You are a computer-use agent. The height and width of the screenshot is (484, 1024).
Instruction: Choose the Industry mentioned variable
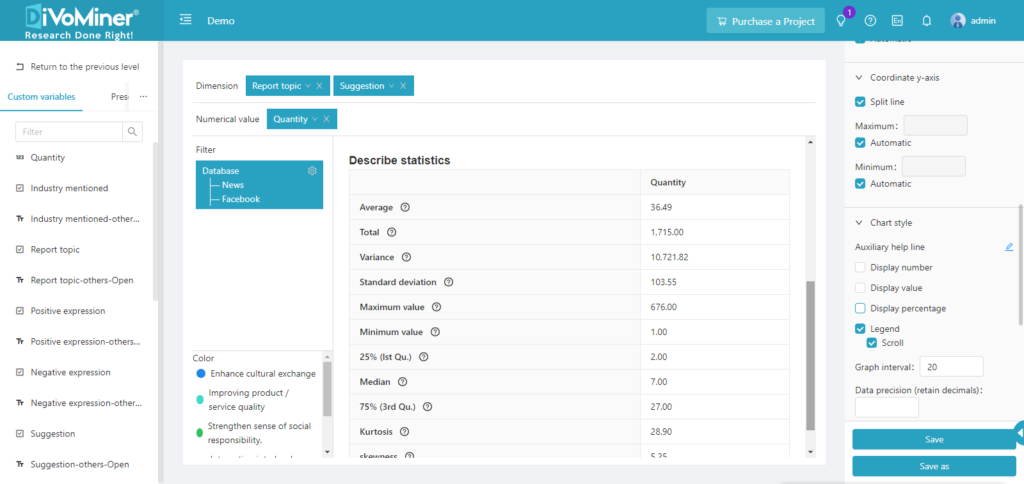click(69, 188)
